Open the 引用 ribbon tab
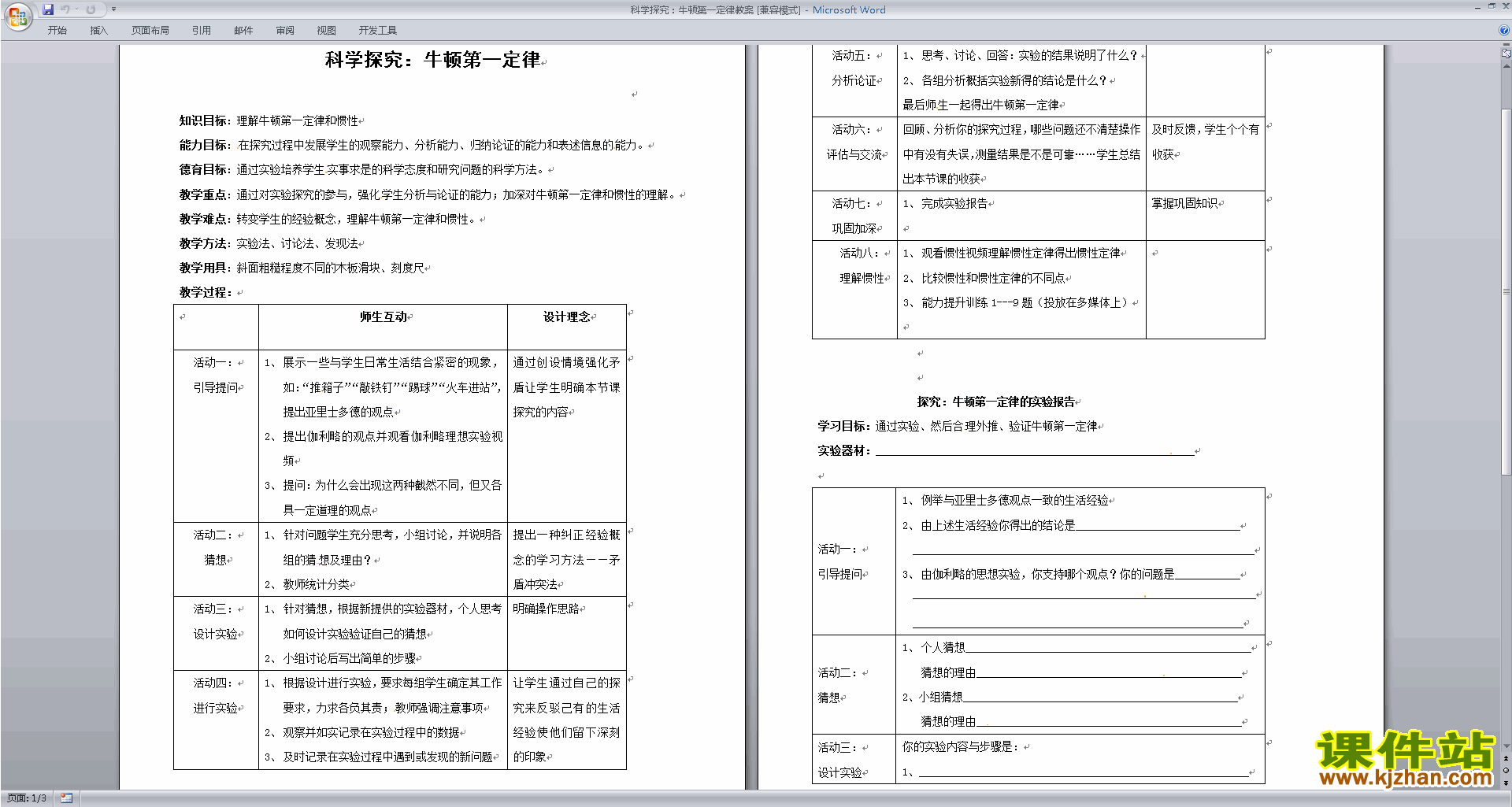 (x=202, y=30)
